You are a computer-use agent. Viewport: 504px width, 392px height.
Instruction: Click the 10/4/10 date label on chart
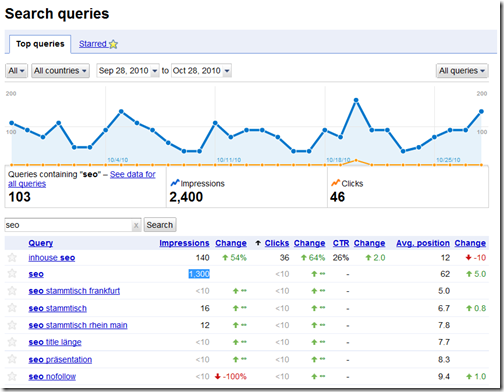[x=118, y=160]
